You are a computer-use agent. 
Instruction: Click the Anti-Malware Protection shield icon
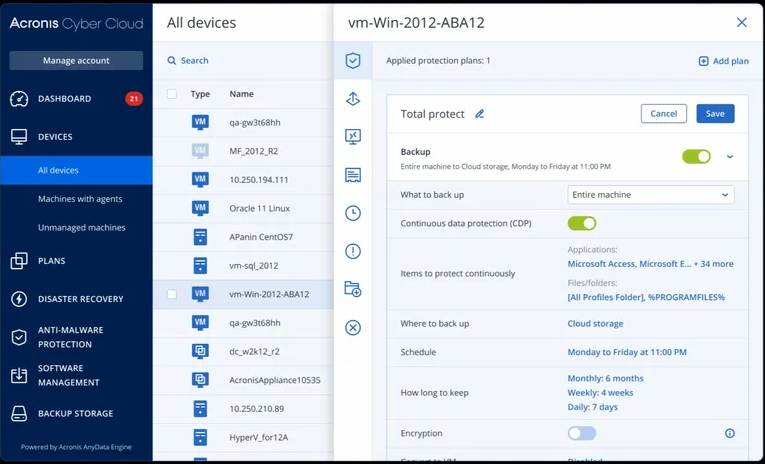click(x=19, y=337)
